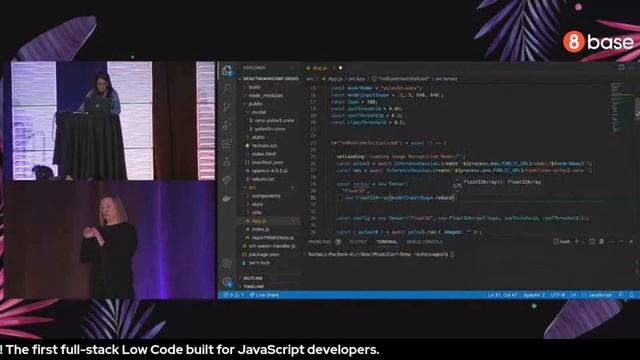
Task: Close the terminal panel
Action: [x=631, y=242]
